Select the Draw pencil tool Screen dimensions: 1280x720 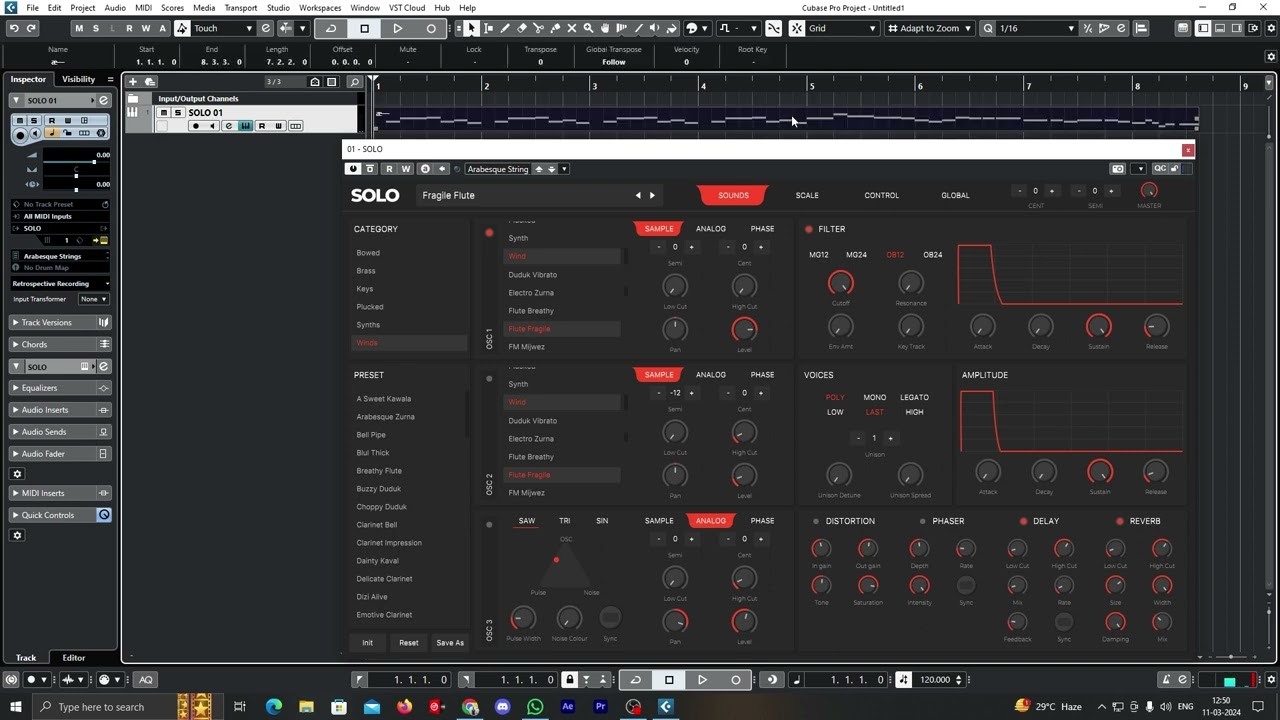tap(505, 28)
